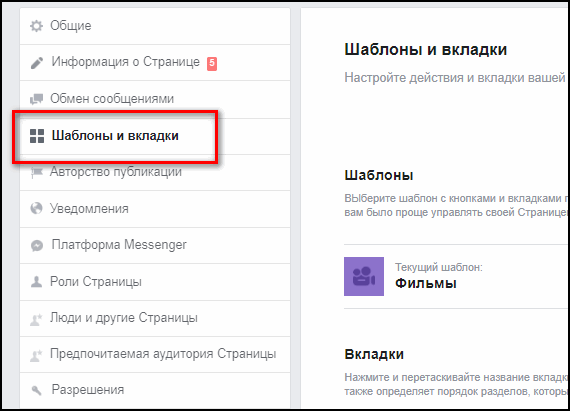
Task: Open the Разрешения section
Action: click(x=155, y=390)
